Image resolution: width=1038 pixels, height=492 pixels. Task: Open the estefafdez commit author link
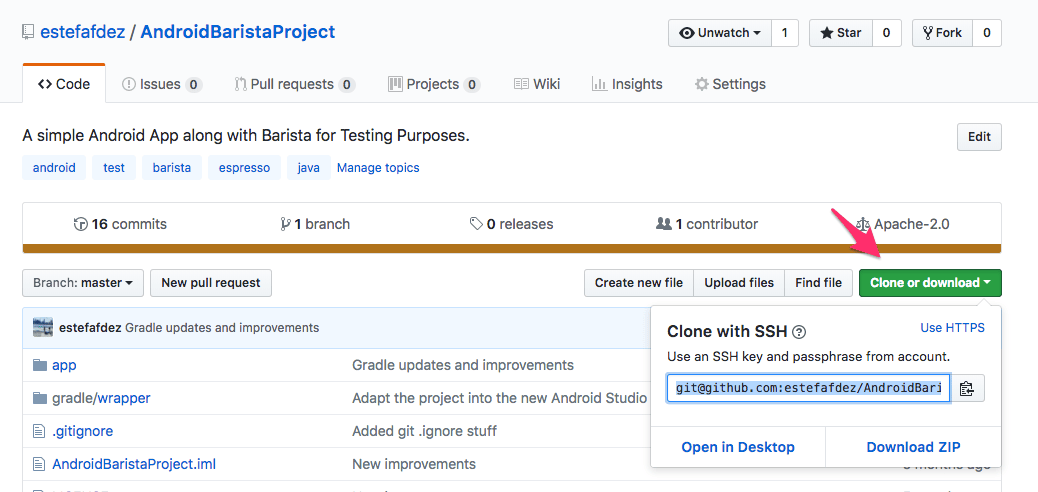click(90, 328)
